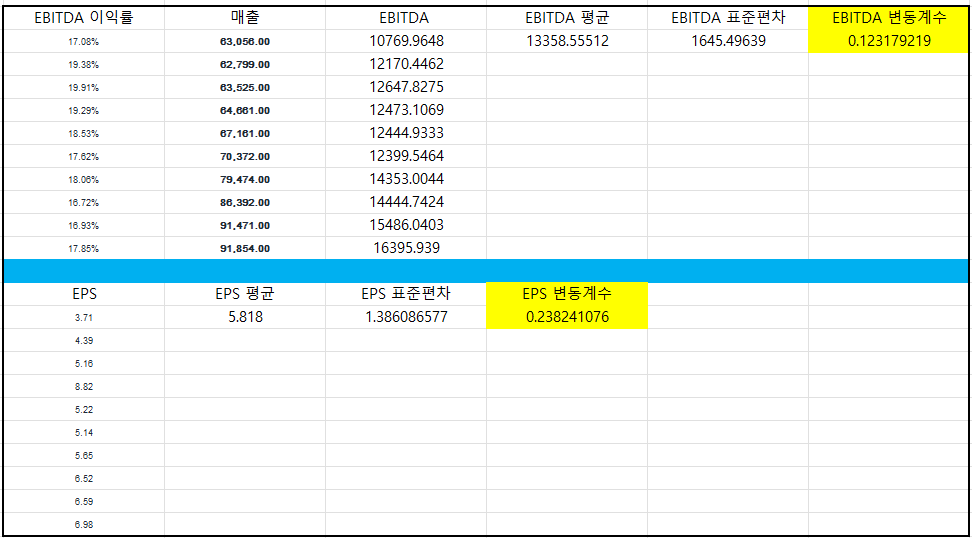Click the EPS average value 5.818
The image size is (972, 538).
click(x=245, y=317)
